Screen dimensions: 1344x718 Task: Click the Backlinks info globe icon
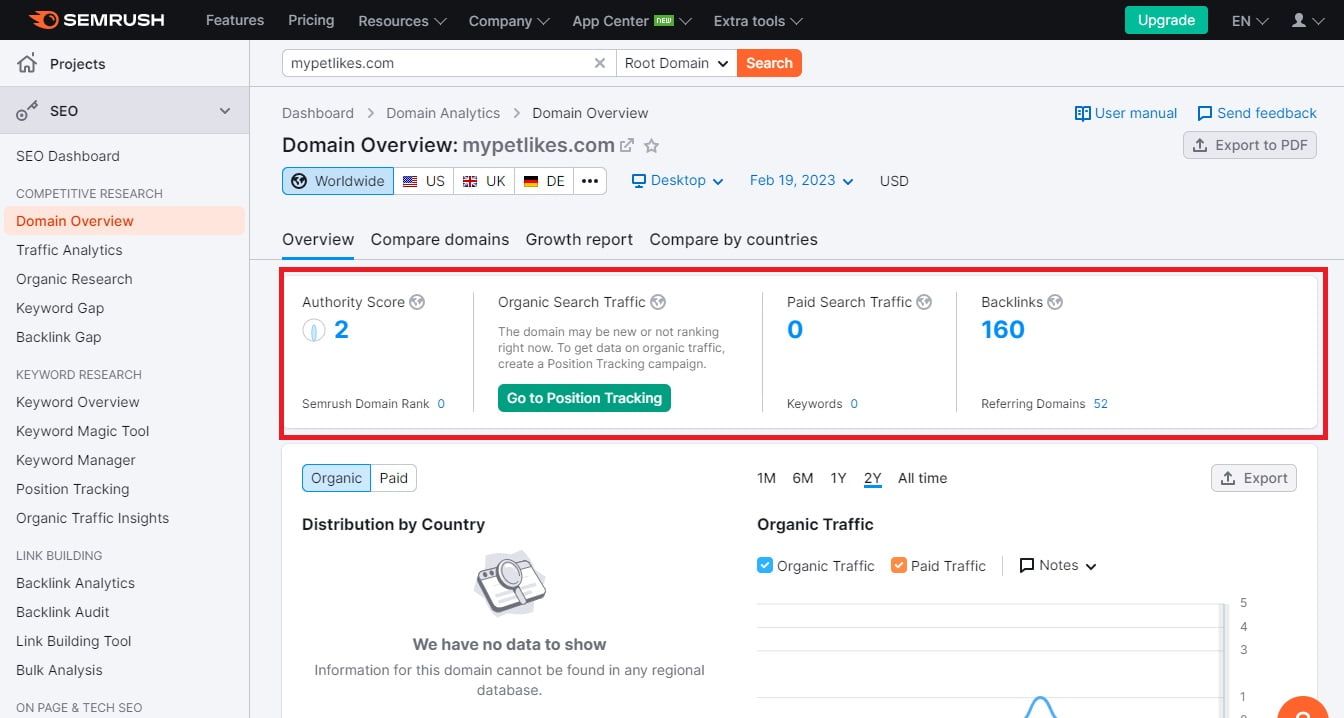[1055, 302]
